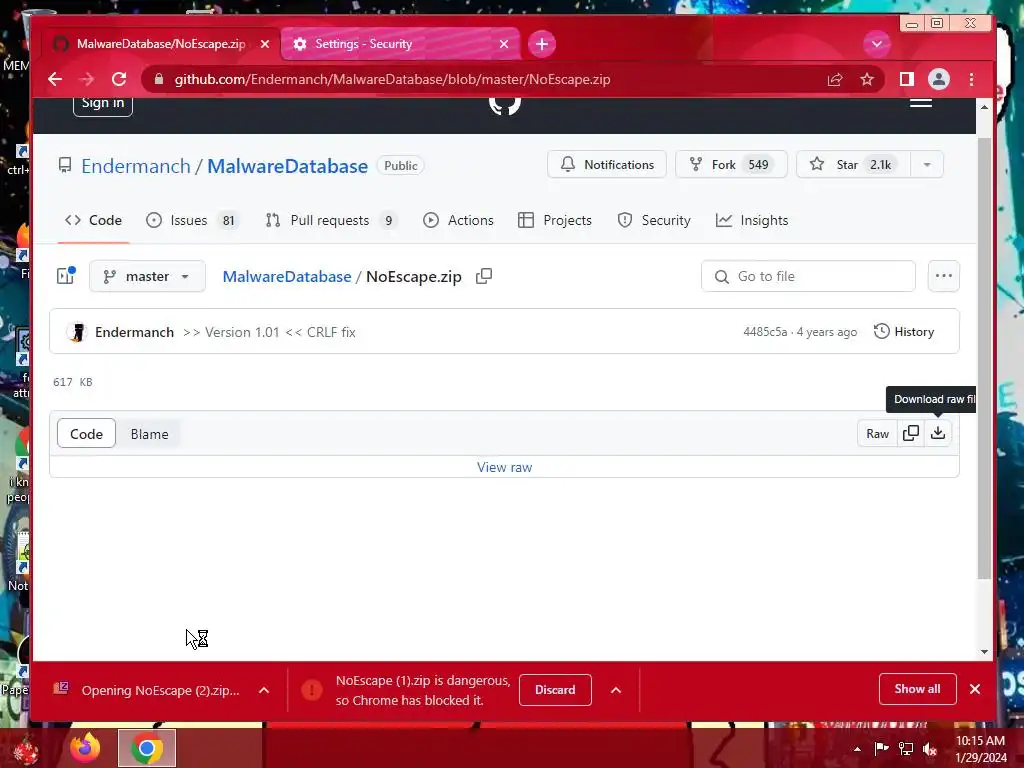Open more file actions ellipsis button
The width and height of the screenshot is (1024, 768).
pos(944,276)
